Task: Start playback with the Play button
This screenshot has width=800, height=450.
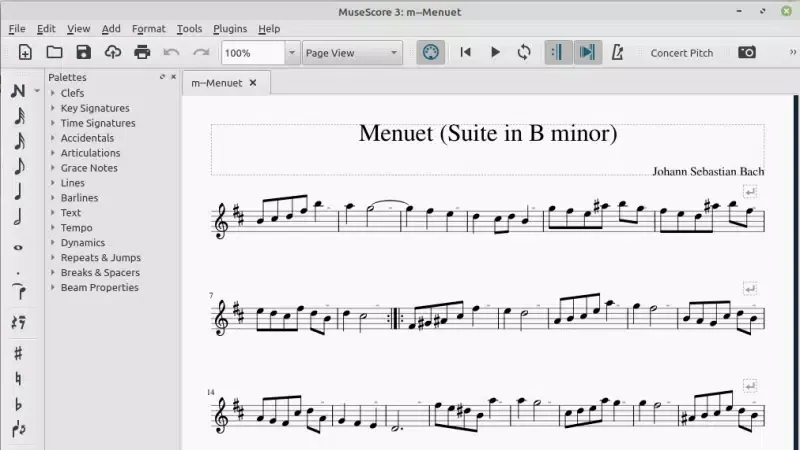Action: pos(495,52)
